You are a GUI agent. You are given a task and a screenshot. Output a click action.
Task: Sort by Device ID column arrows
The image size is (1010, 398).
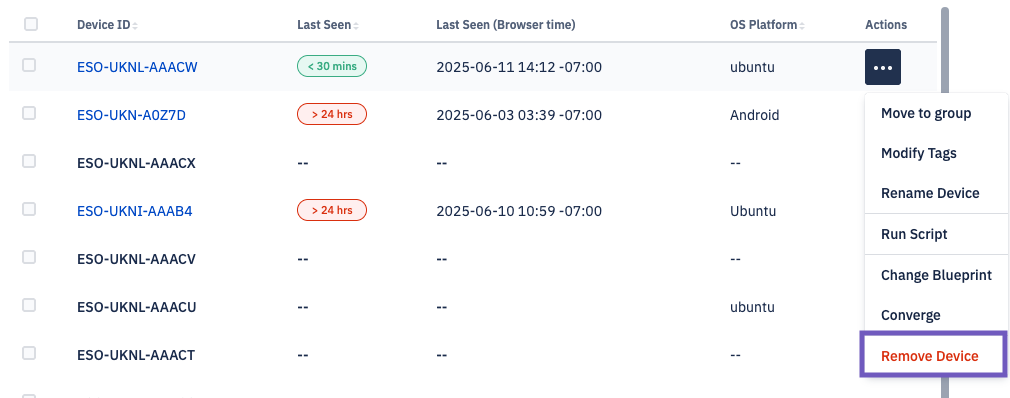pyautogui.click(x=135, y=25)
